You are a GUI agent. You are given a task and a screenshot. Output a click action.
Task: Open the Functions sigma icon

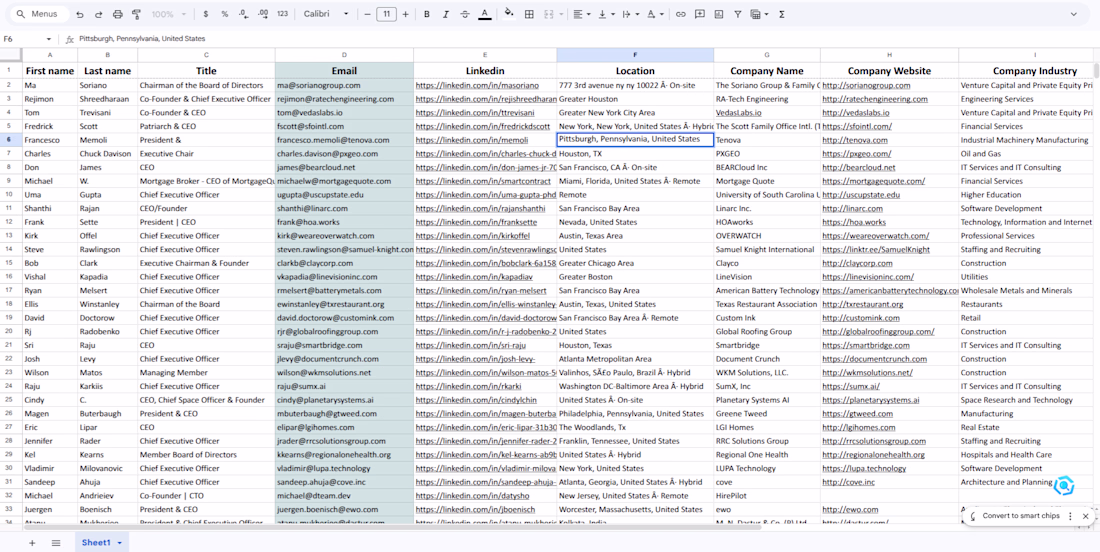(x=782, y=15)
